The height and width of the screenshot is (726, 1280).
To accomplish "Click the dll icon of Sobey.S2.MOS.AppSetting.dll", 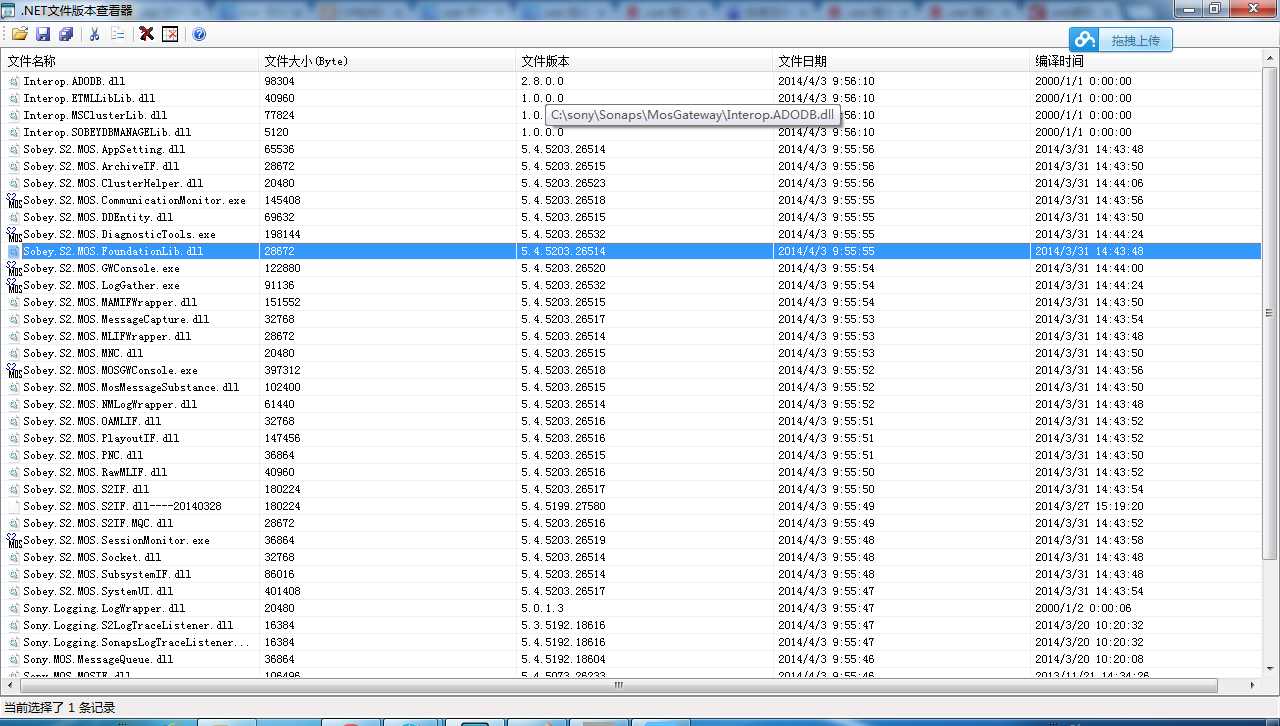I will pyautogui.click(x=14, y=149).
